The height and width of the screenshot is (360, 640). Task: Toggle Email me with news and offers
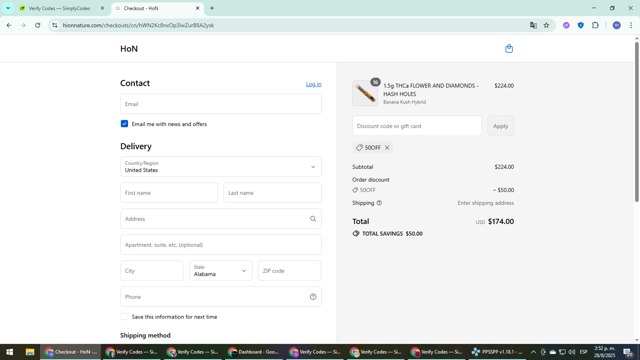tap(124, 124)
